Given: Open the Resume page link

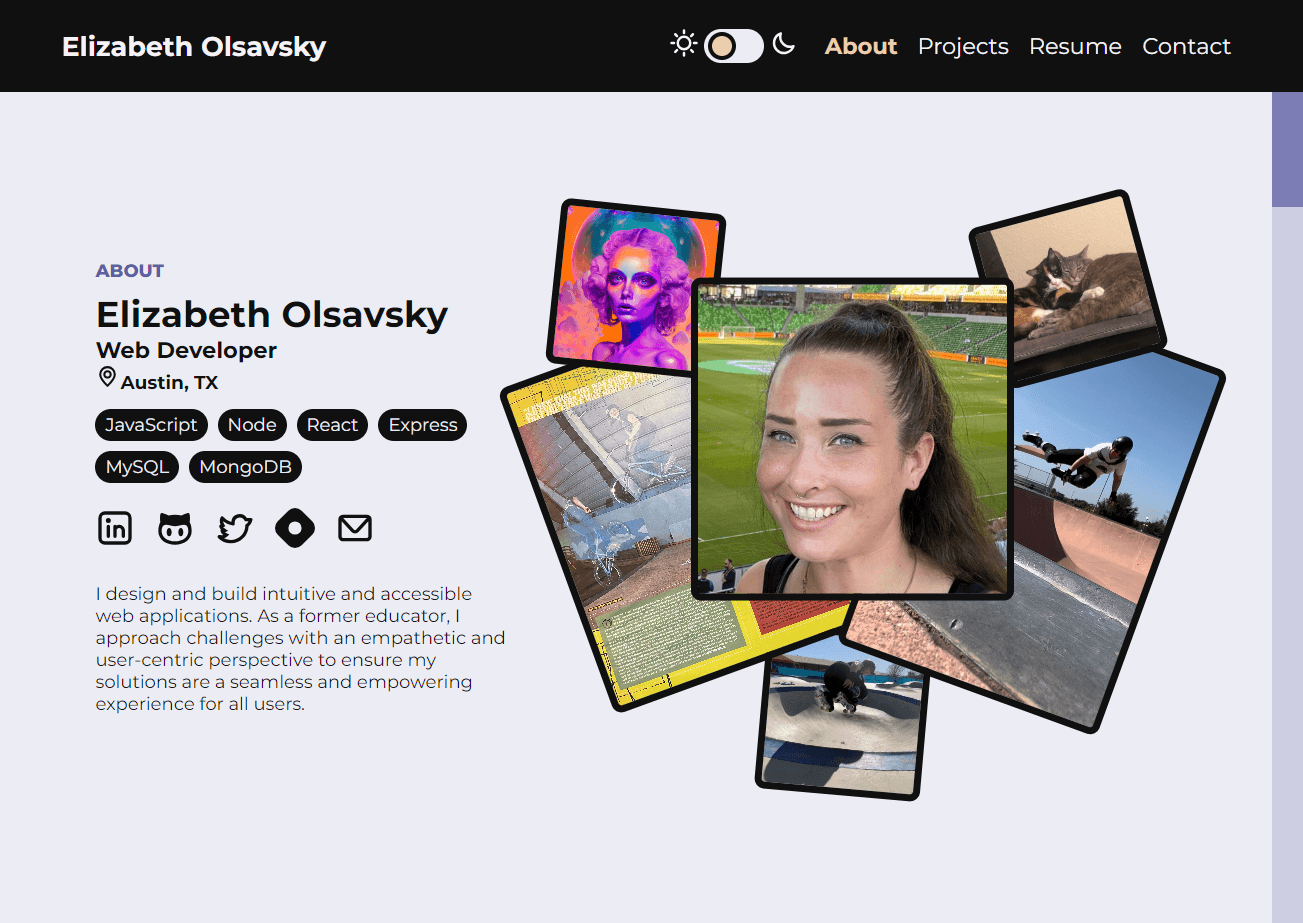Looking at the screenshot, I should pos(1075,46).
